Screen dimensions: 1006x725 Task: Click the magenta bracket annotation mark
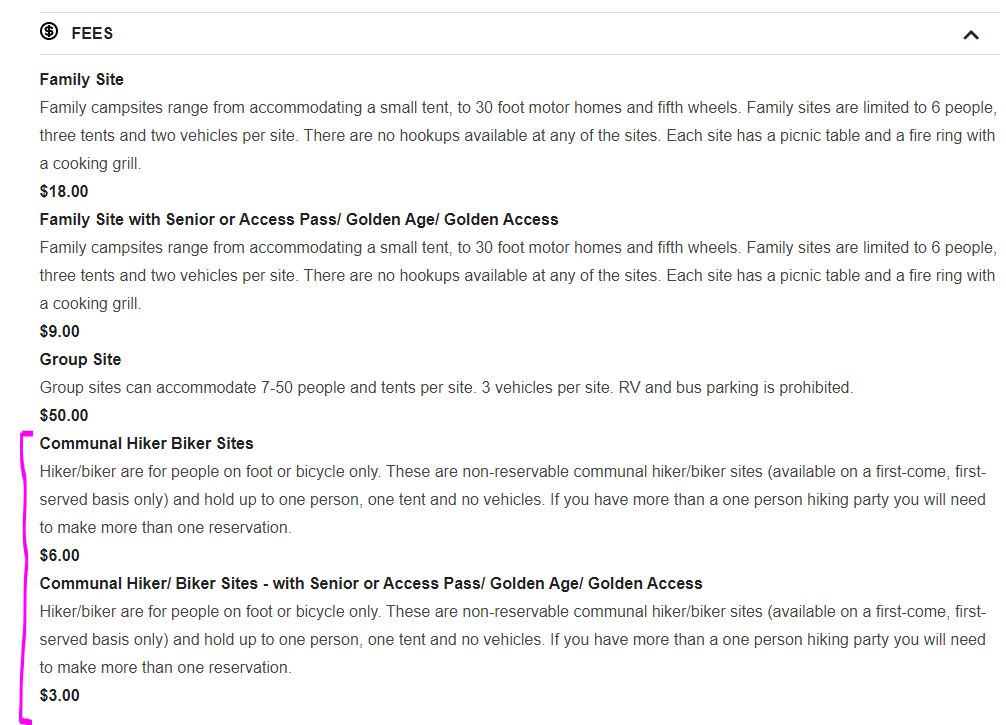pyautogui.click(x=24, y=577)
